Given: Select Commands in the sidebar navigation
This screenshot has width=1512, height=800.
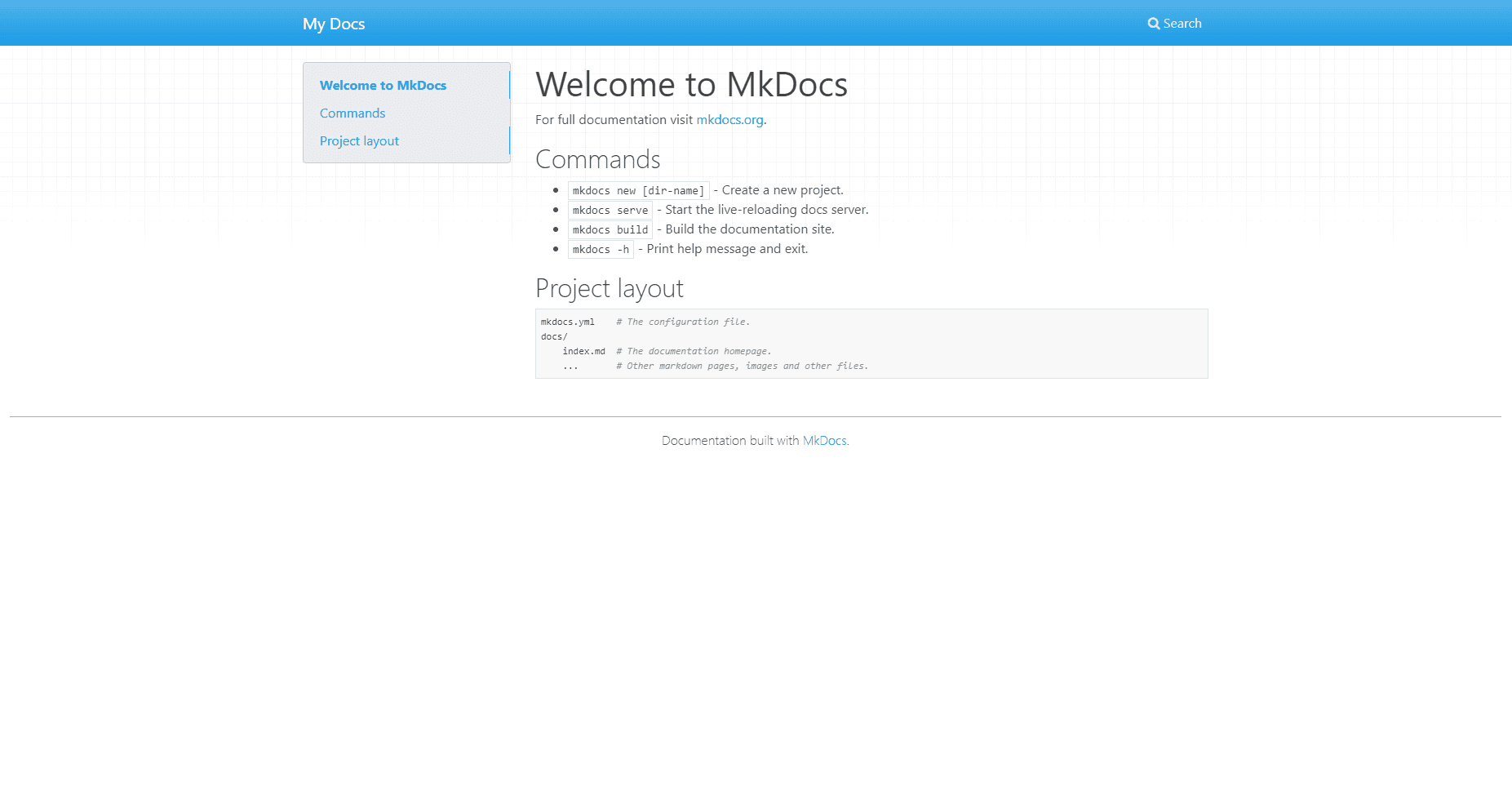Looking at the screenshot, I should pos(353,113).
